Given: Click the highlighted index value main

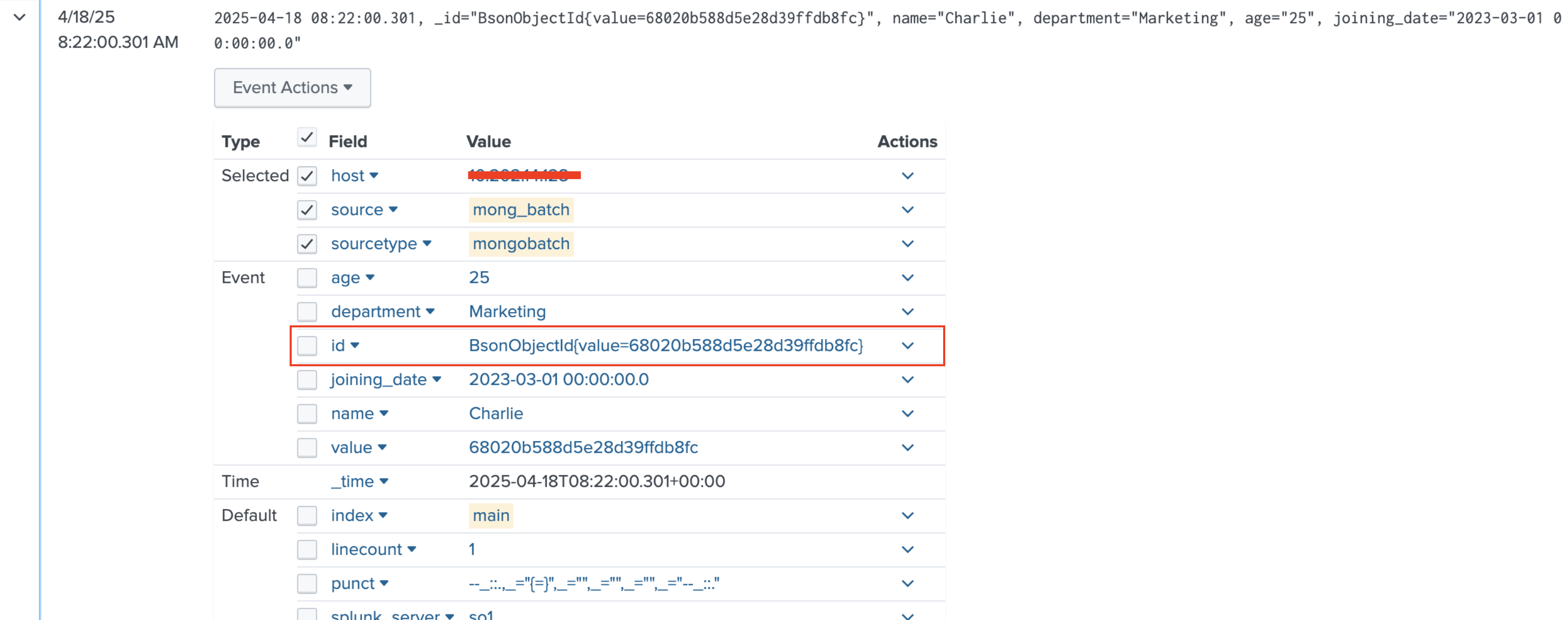Looking at the screenshot, I should (x=491, y=515).
